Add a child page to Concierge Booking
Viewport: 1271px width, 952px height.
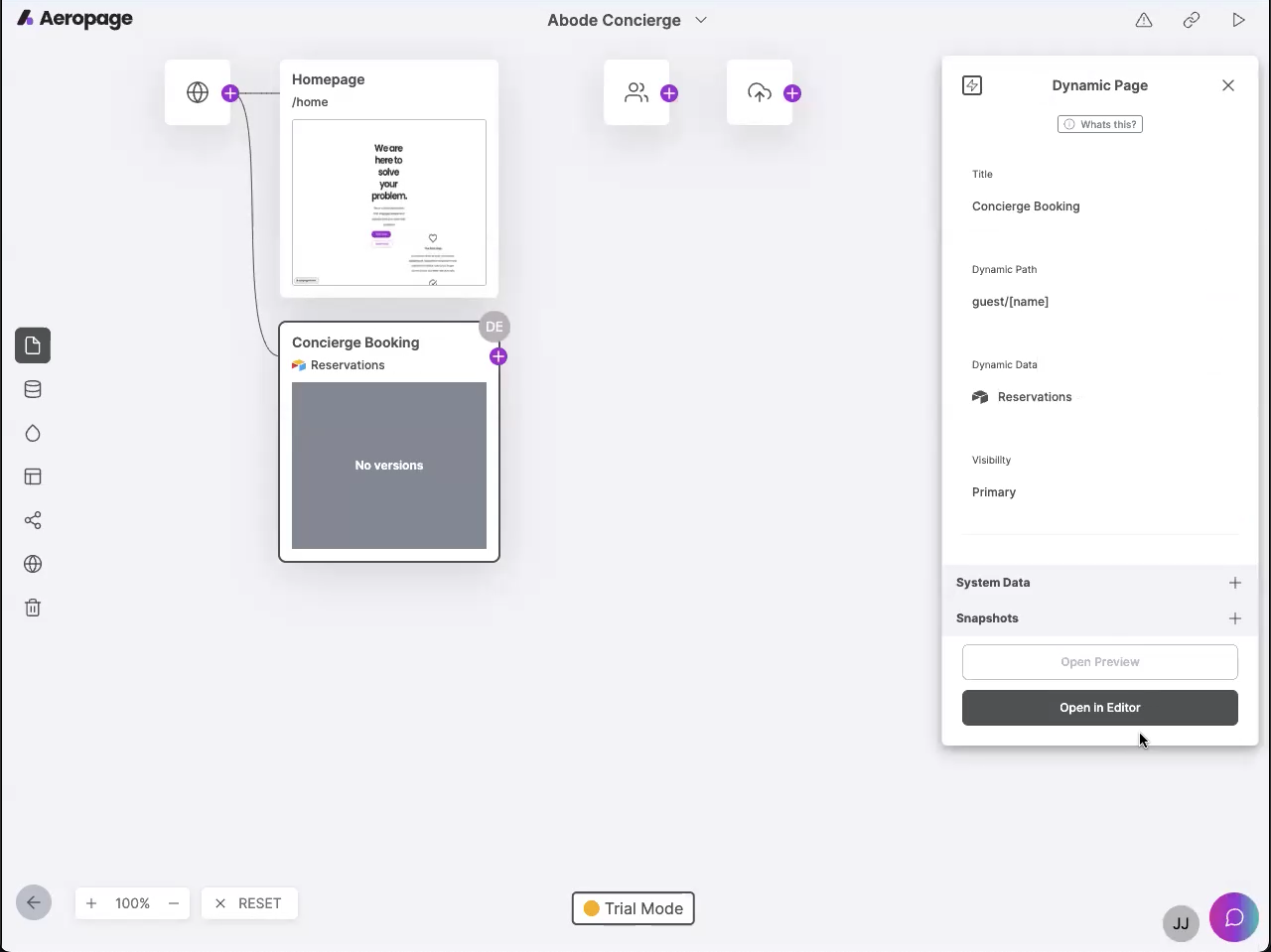tap(498, 356)
